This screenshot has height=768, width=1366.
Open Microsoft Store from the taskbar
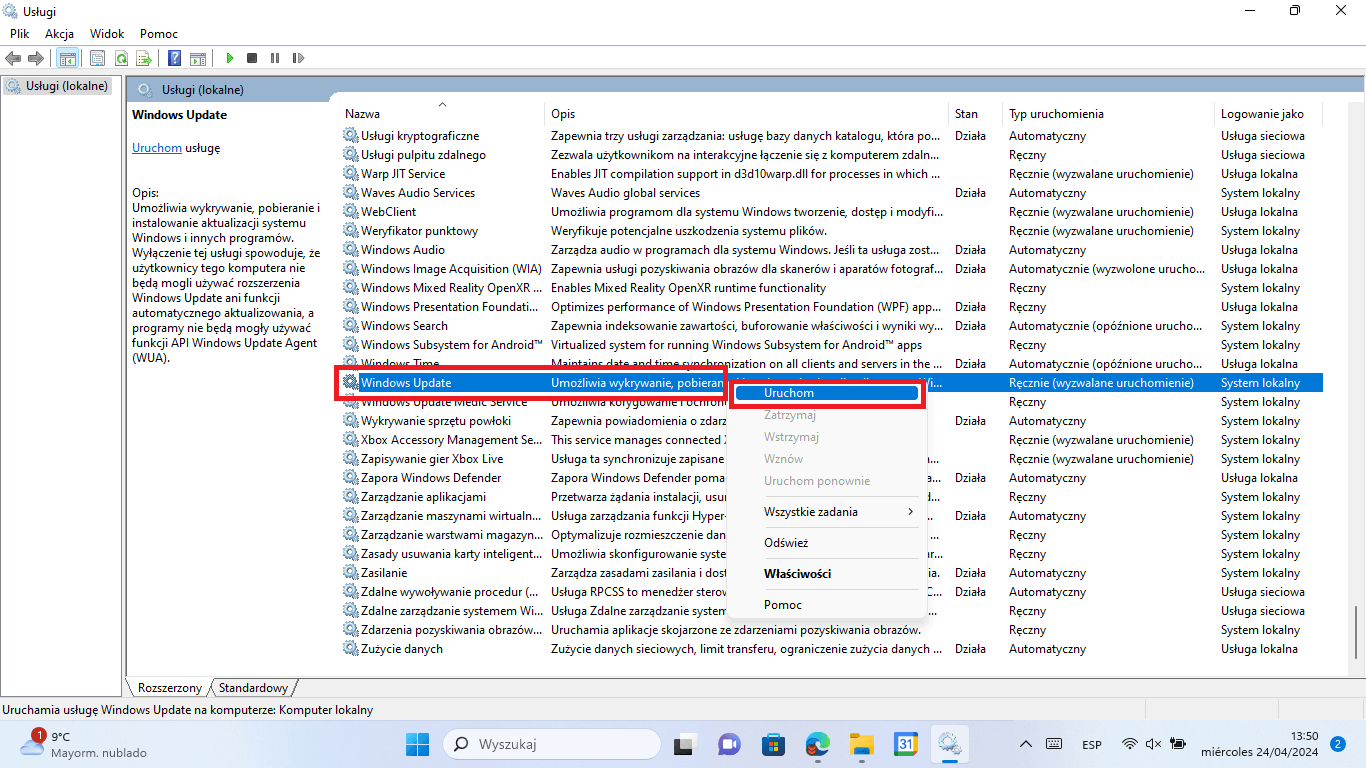(x=773, y=744)
